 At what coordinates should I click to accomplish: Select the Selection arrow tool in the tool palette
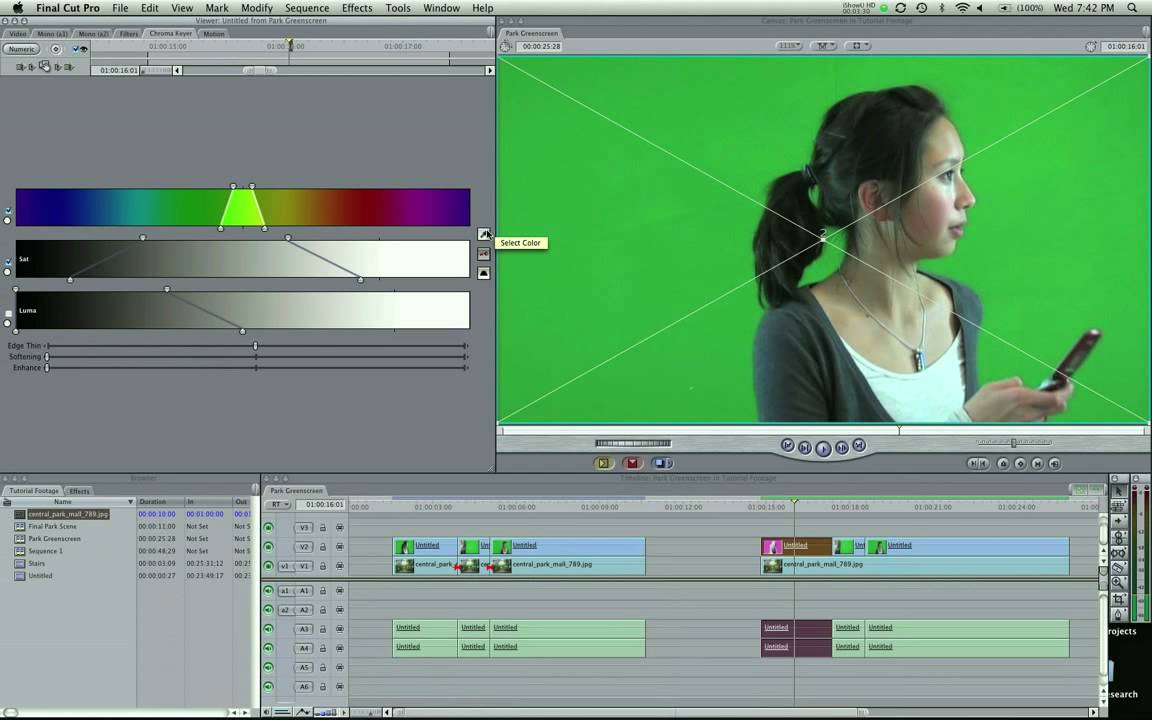[1118, 490]
